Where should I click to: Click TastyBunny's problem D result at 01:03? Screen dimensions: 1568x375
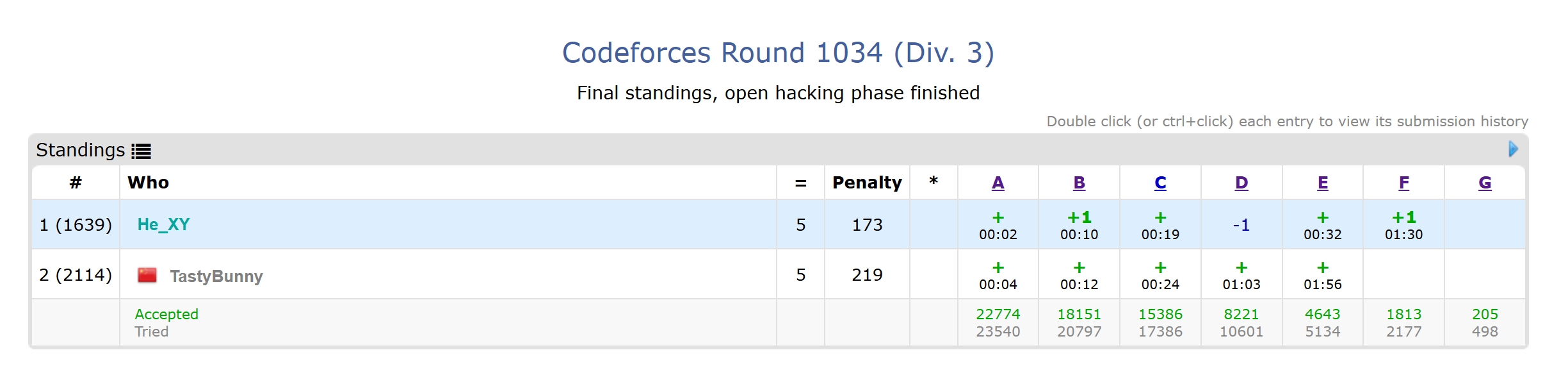pos(1241,275)
